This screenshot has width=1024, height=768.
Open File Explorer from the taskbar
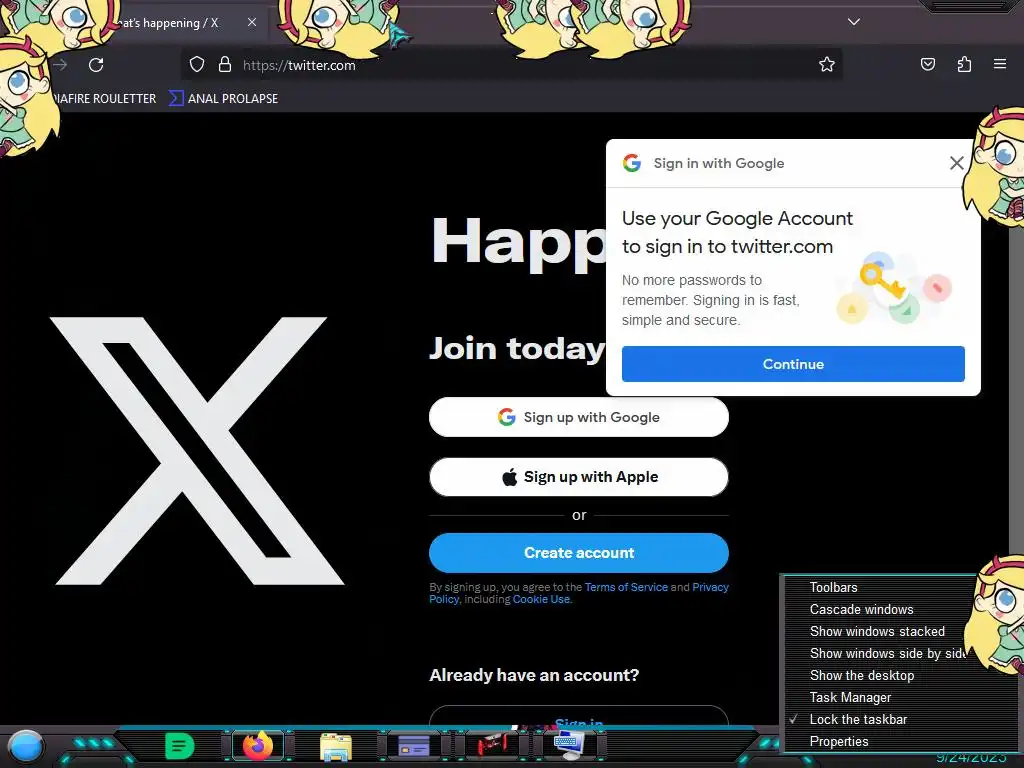point(336,746)
